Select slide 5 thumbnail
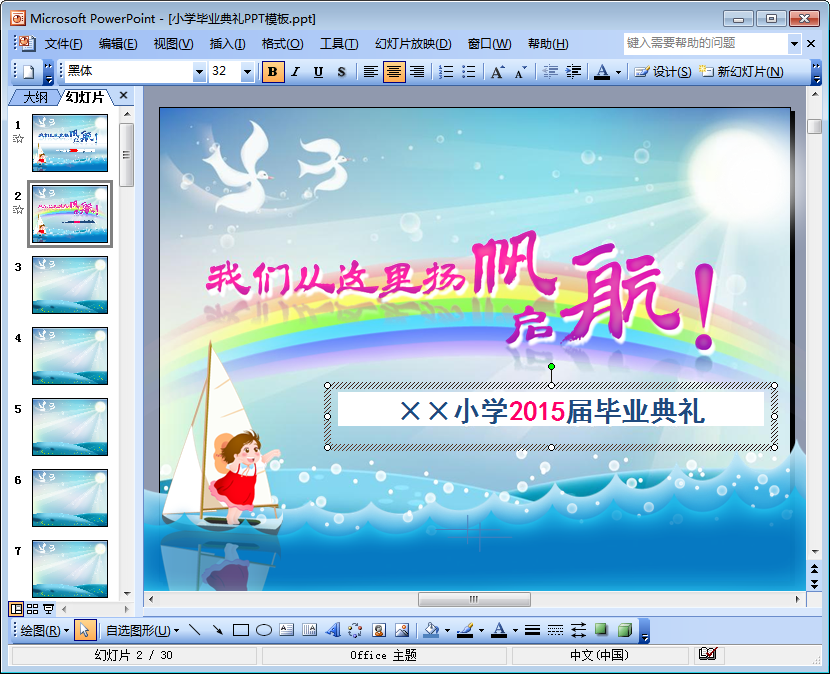 [69, 427]
